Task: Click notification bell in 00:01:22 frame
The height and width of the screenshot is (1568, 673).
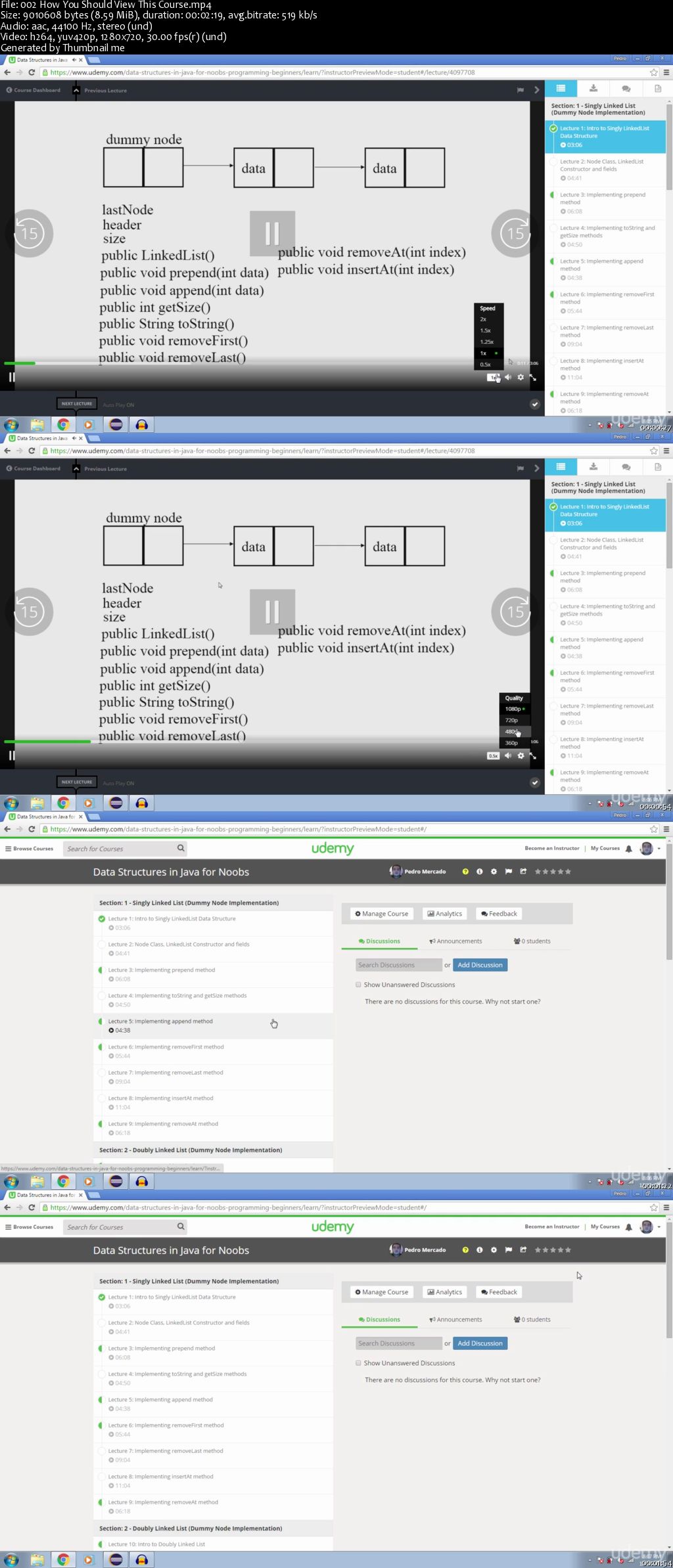Action: (x=629, y=849)
